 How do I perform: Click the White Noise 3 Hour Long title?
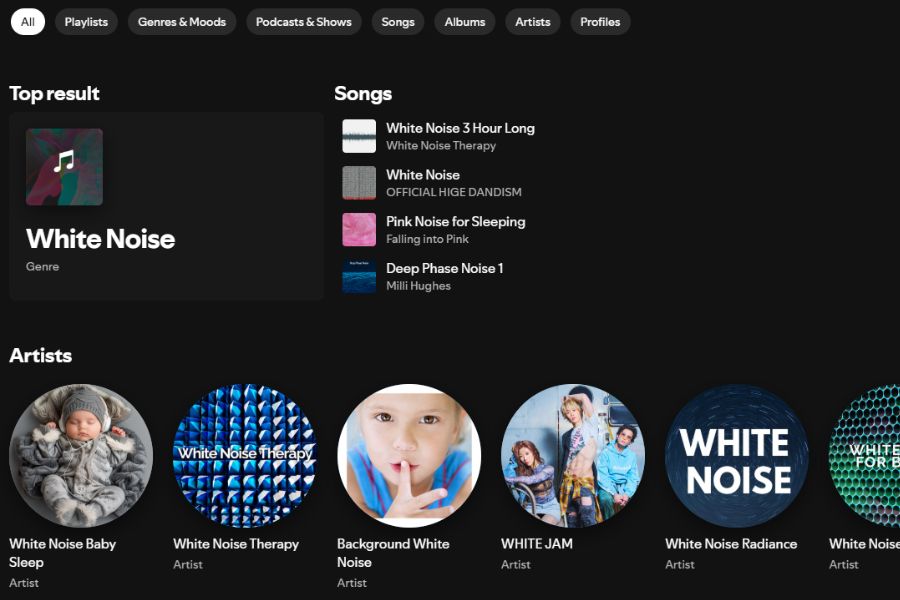[x=460, y=128]
